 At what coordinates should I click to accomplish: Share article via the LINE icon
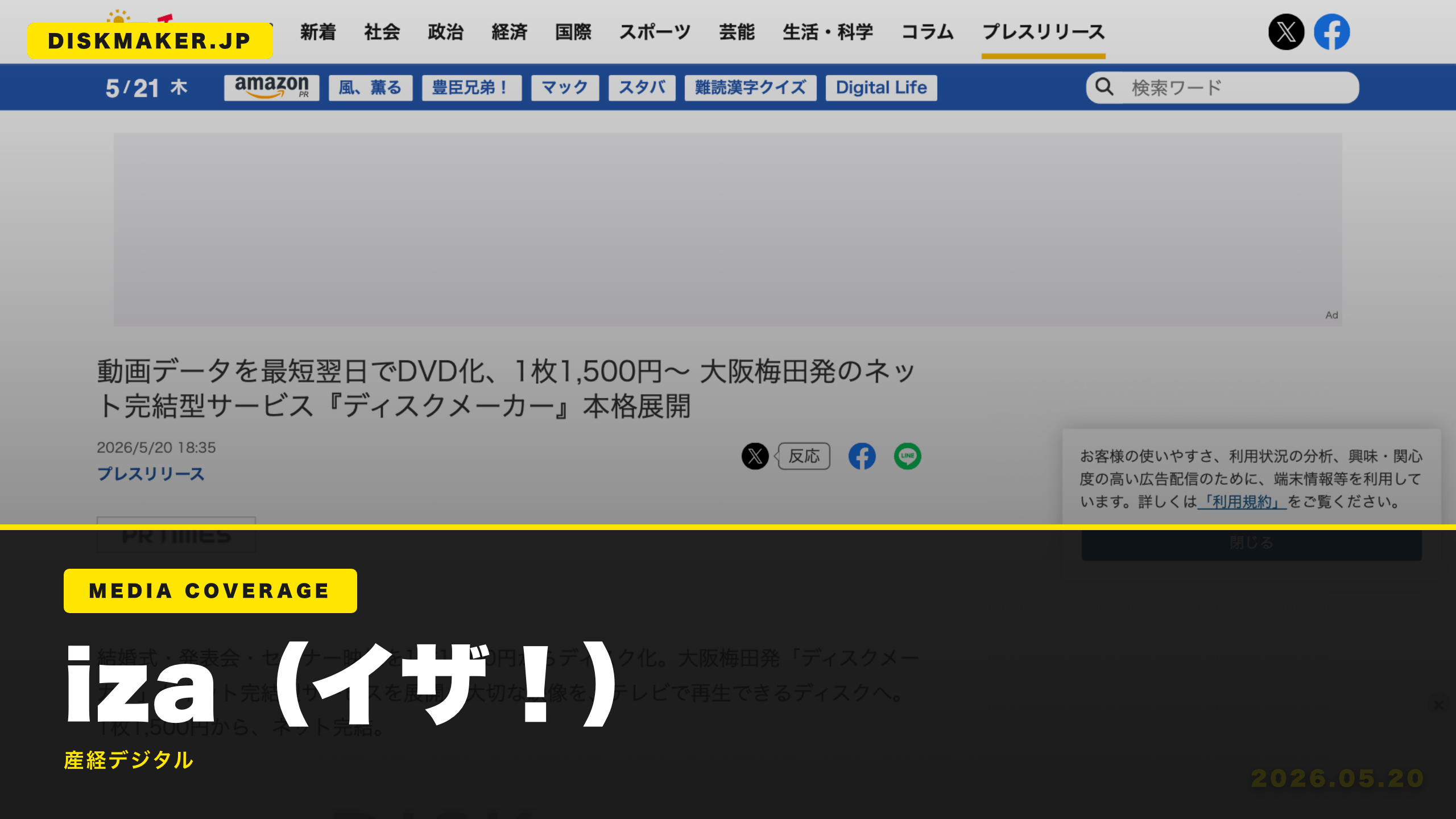pos(907,456)
